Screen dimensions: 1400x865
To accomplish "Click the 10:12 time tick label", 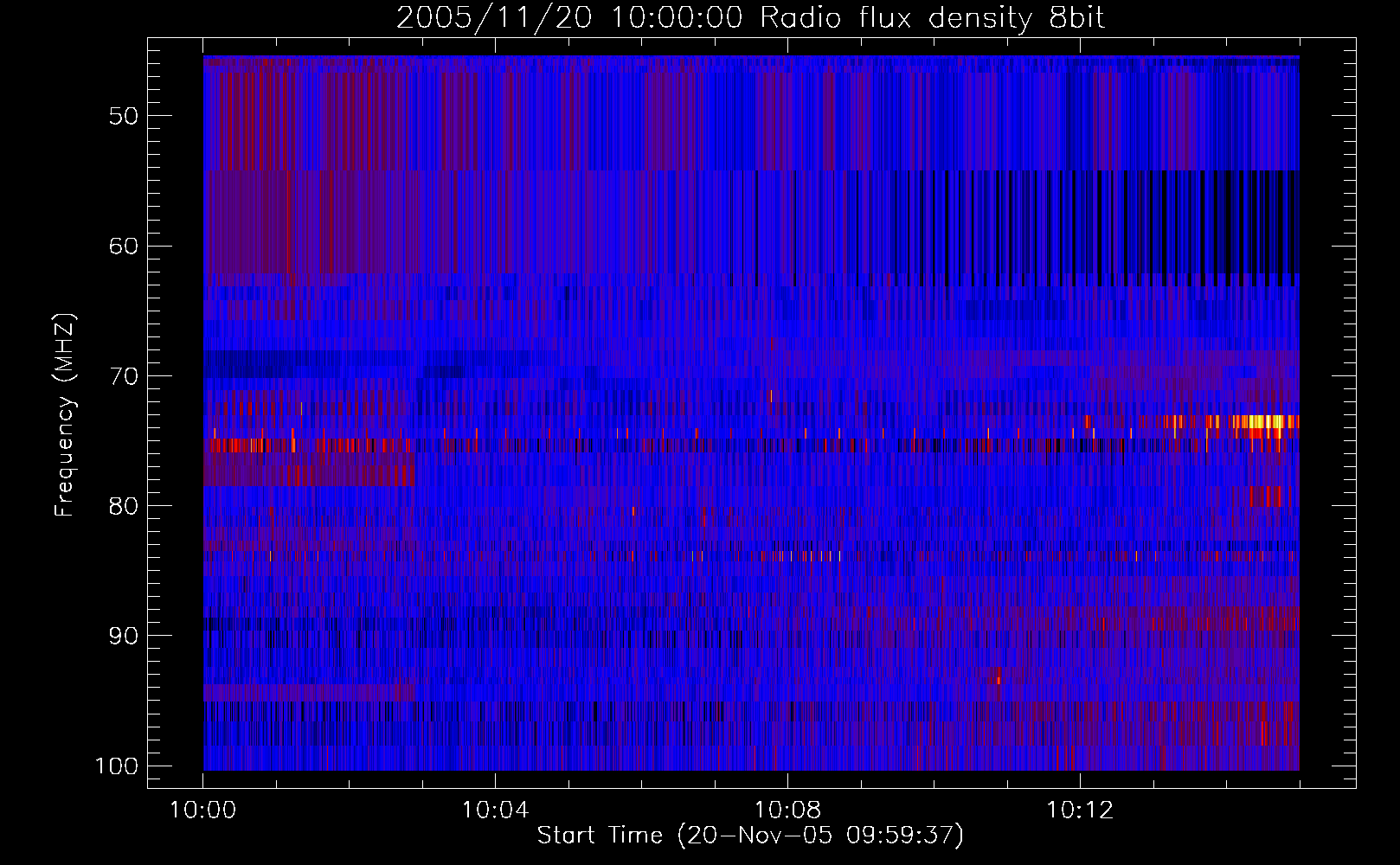I will pyautogui.click(x=1079, y=811).
